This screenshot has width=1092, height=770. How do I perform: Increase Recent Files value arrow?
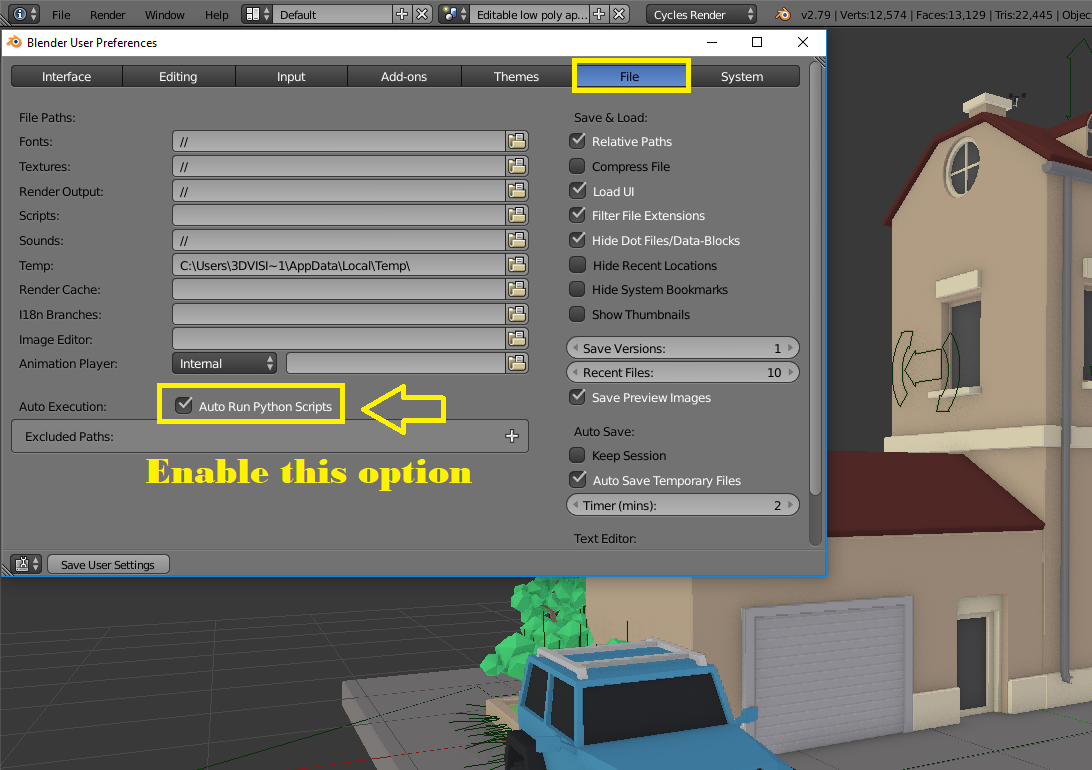(790, 372)
